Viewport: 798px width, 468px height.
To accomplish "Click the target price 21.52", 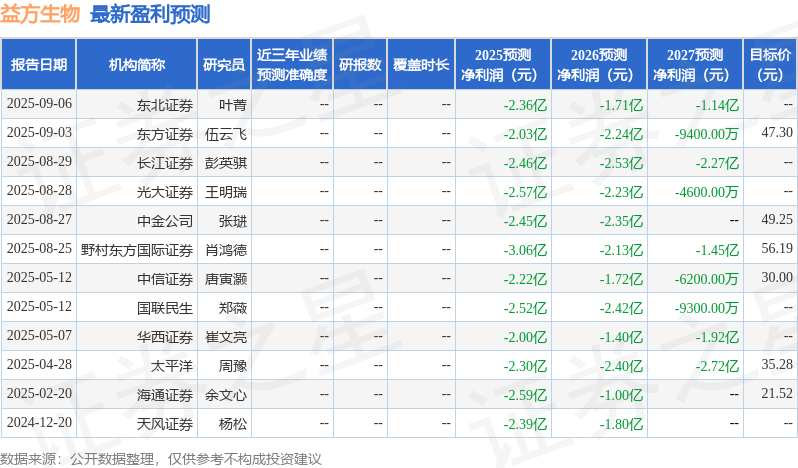I will (777, 394).
